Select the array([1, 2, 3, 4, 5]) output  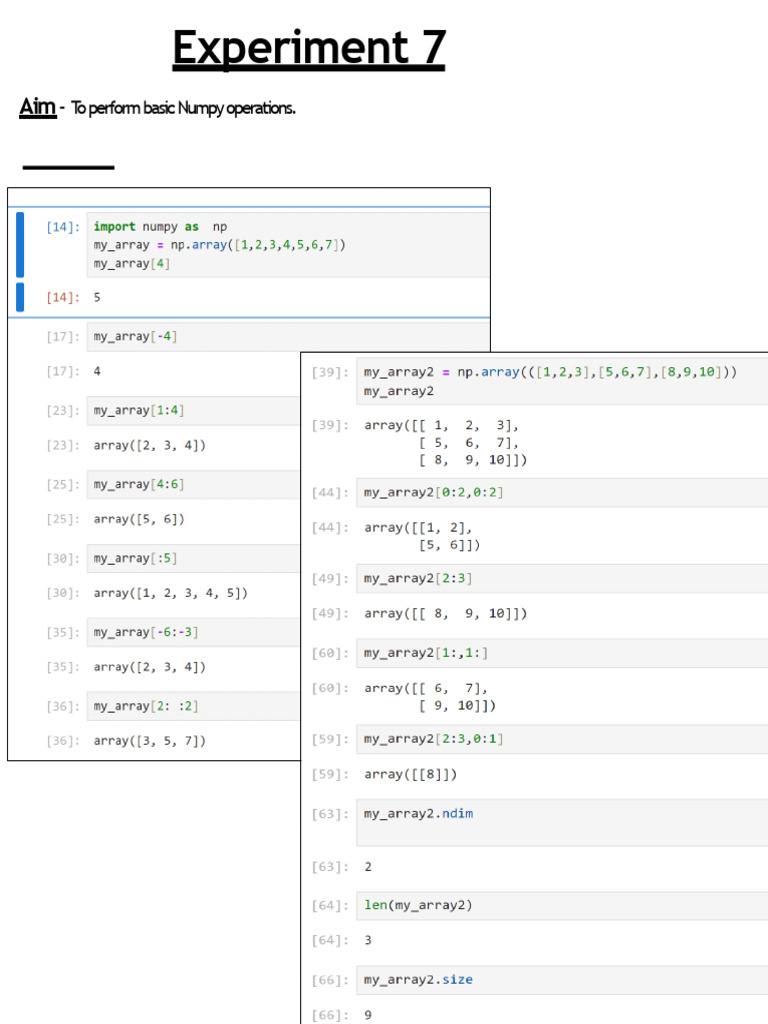coord(170,593)
